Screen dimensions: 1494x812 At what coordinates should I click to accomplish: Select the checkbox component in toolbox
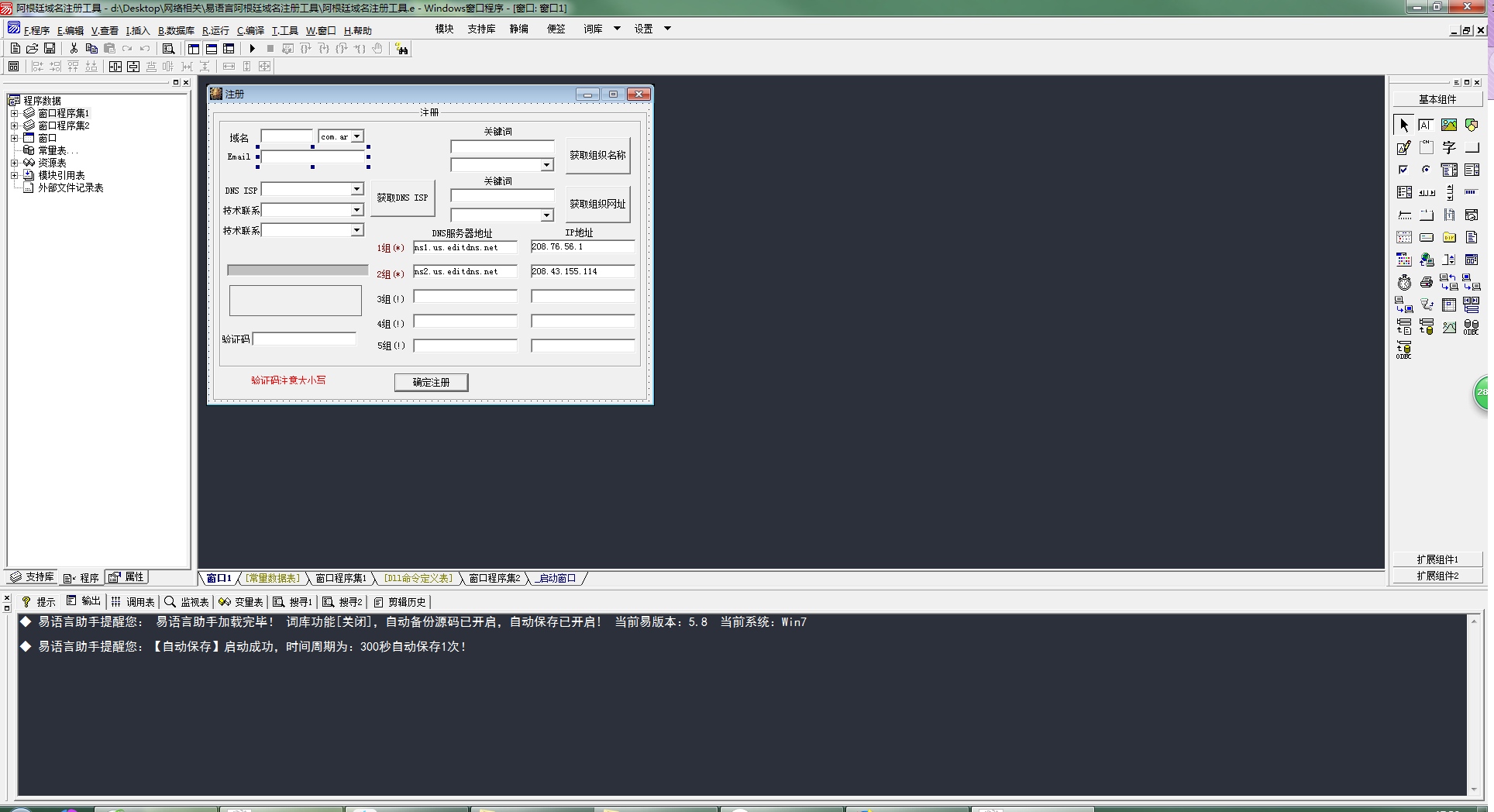pos(1403,170)
